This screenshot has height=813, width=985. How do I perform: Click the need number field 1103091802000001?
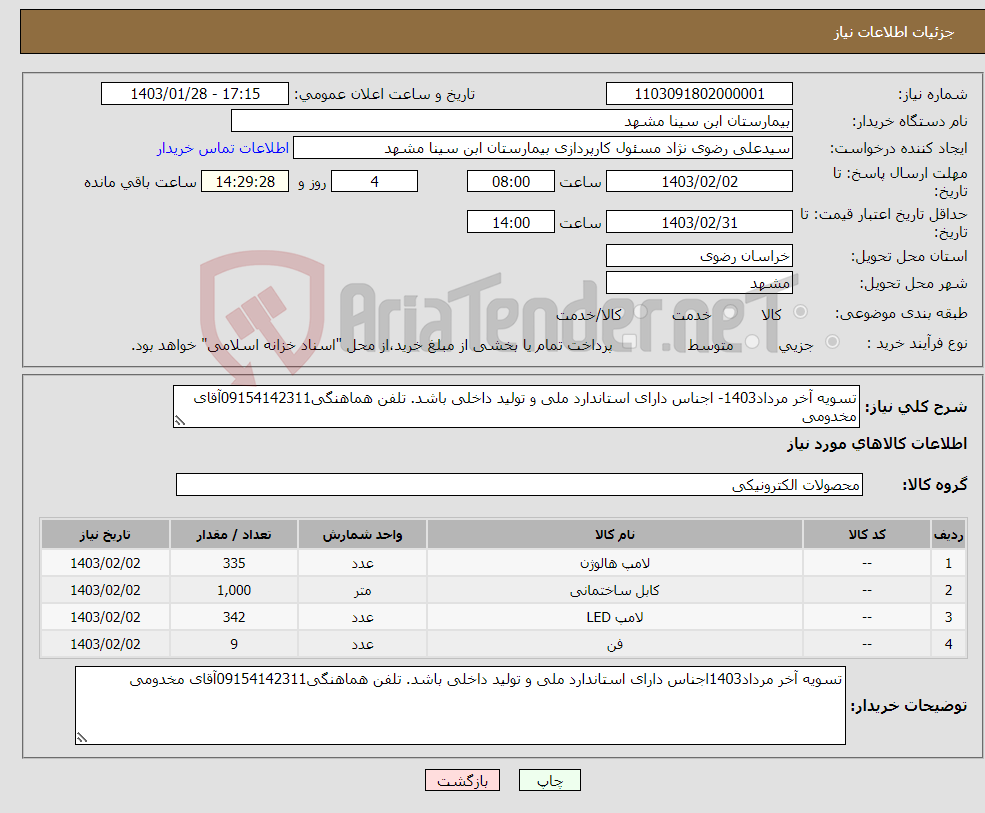click(699, 94)
